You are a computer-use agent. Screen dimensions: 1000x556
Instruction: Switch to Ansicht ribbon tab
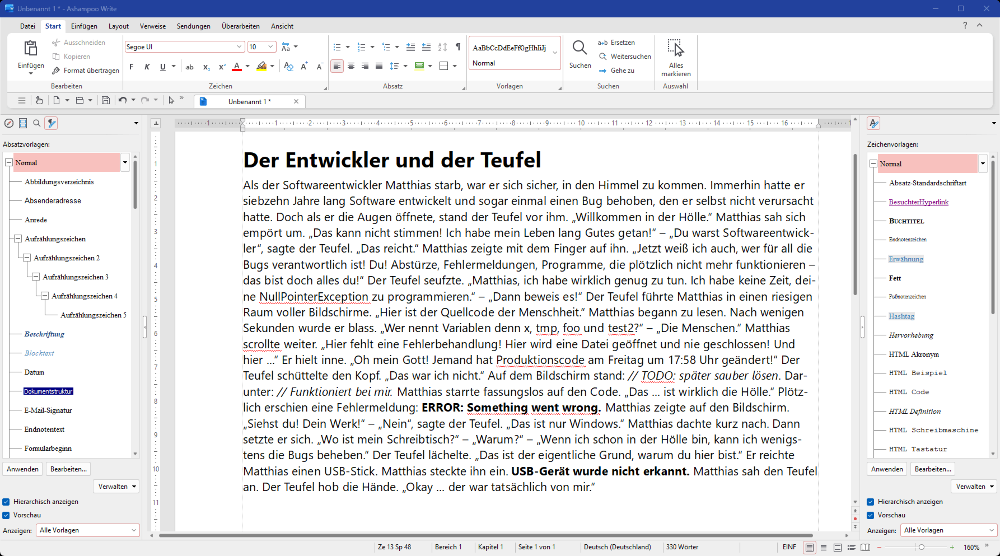(282, 26)
